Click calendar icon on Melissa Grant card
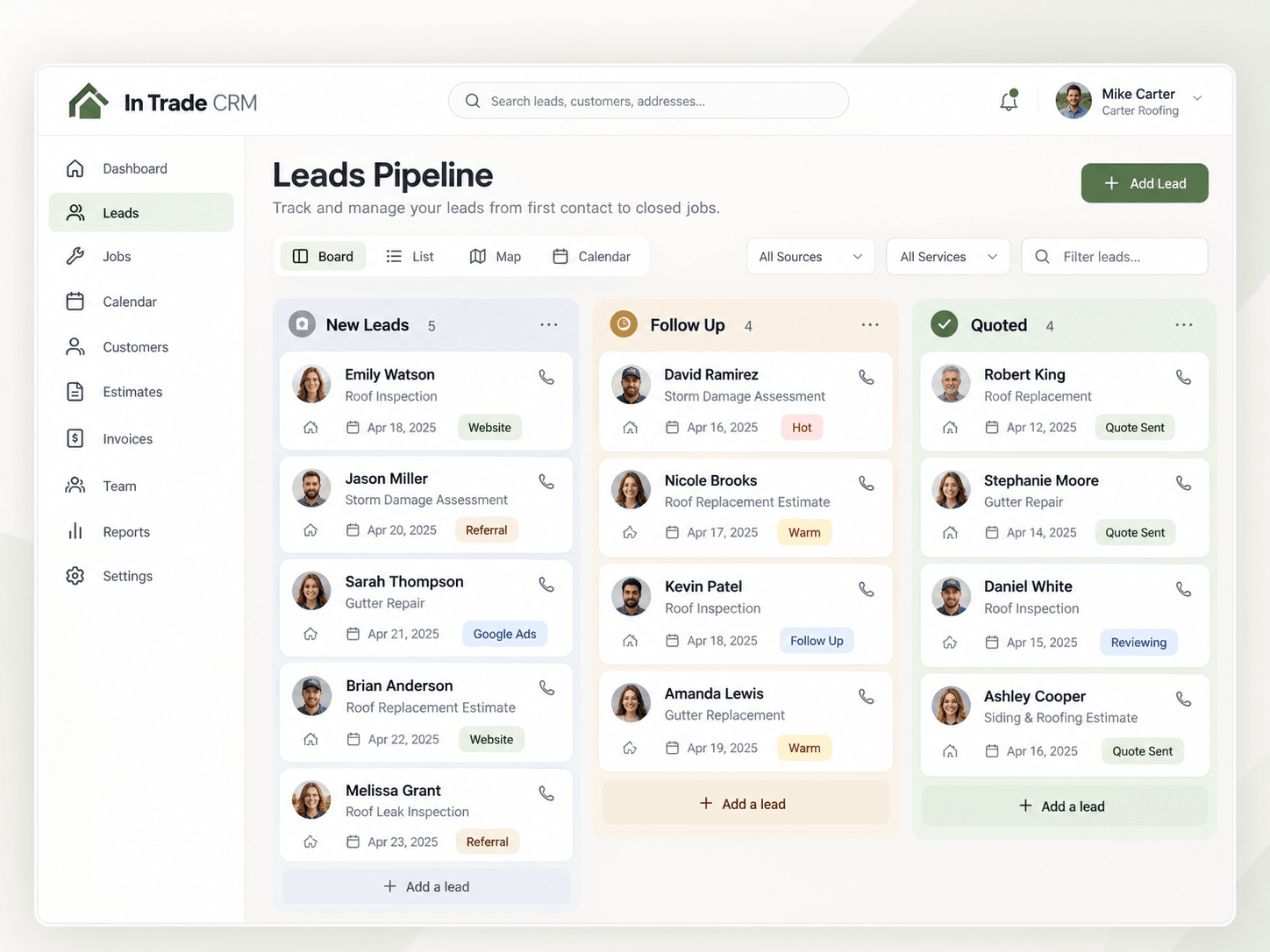 coord(353,842)
